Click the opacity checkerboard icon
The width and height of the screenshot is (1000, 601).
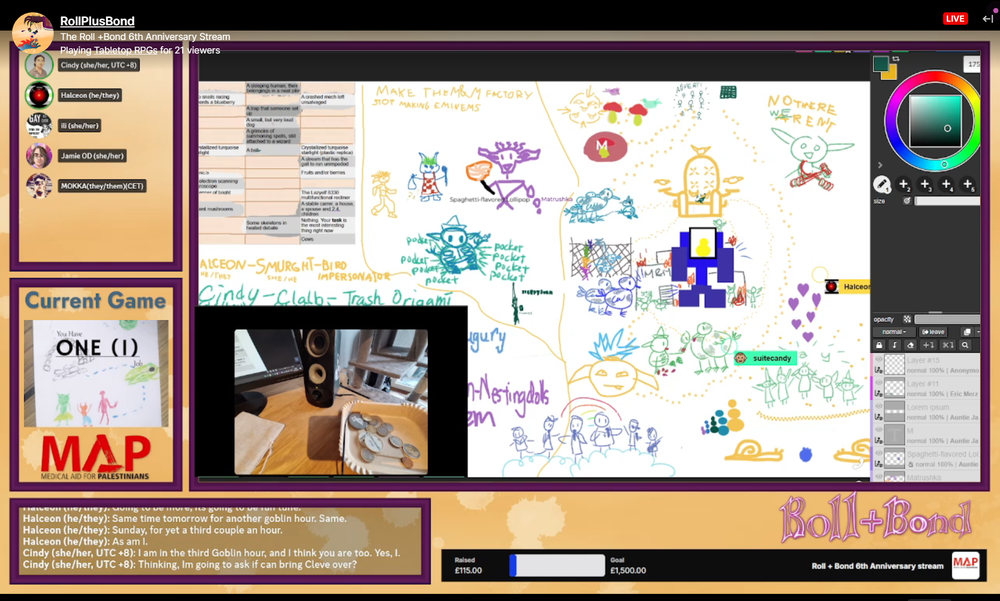(x=907, y=319)
